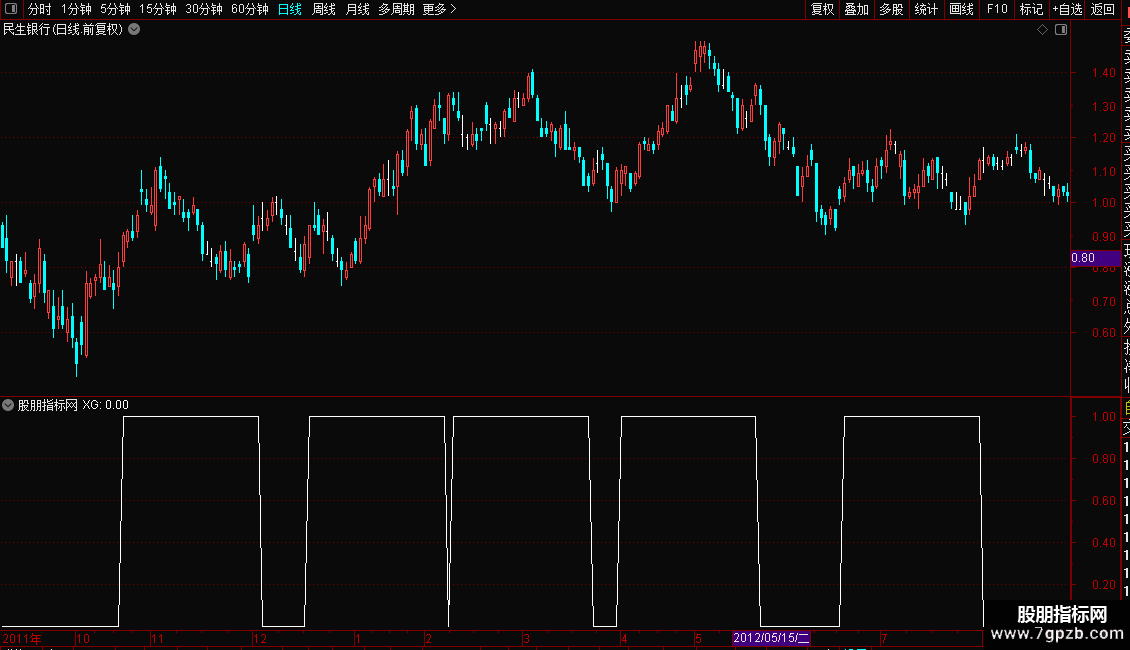The width and height of the screenshot is (1130, 650).
Task: Expand the 股朋指标网 indicator dropdown
Action: pyautogui.click(x=8, y=405)
